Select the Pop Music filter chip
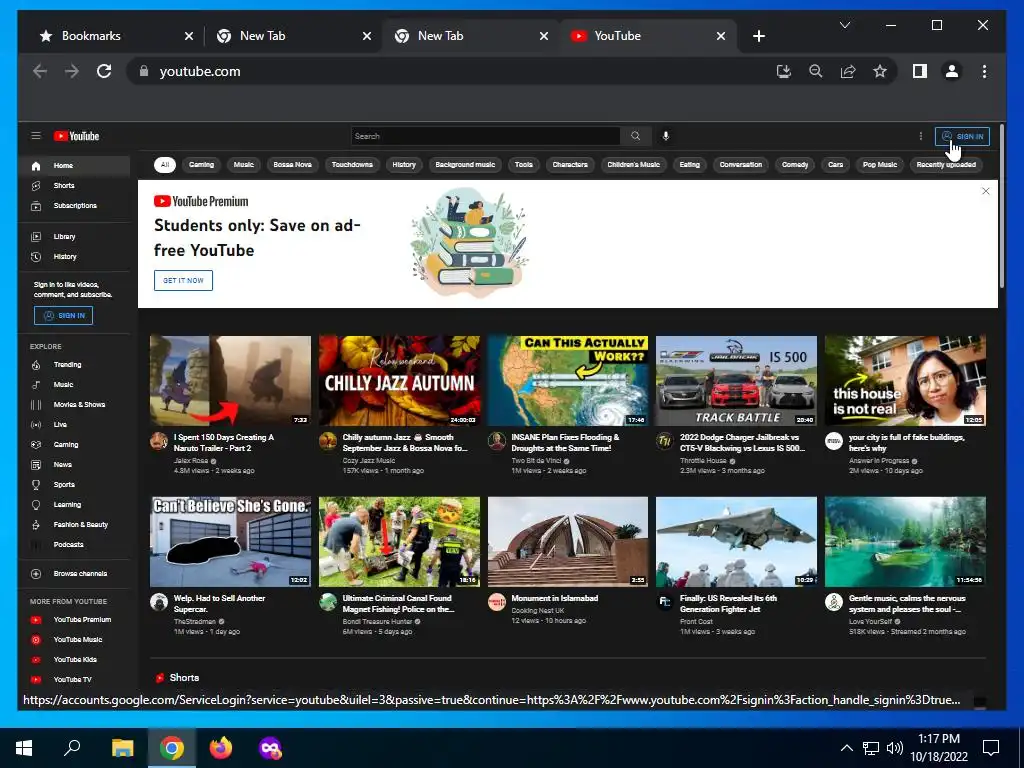This screenshot has height=768, width=1024. pos(880,165)
